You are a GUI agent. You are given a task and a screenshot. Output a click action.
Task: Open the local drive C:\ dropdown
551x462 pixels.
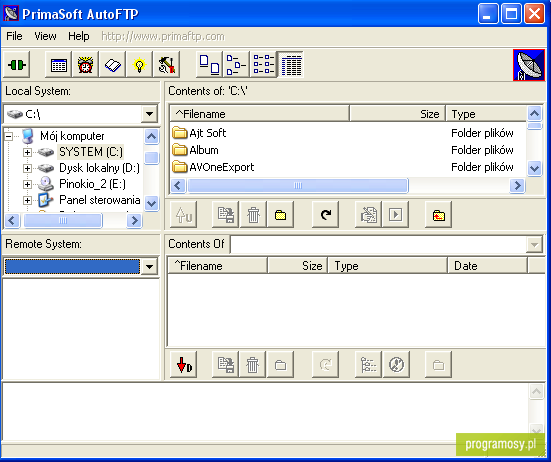(149, 114)
